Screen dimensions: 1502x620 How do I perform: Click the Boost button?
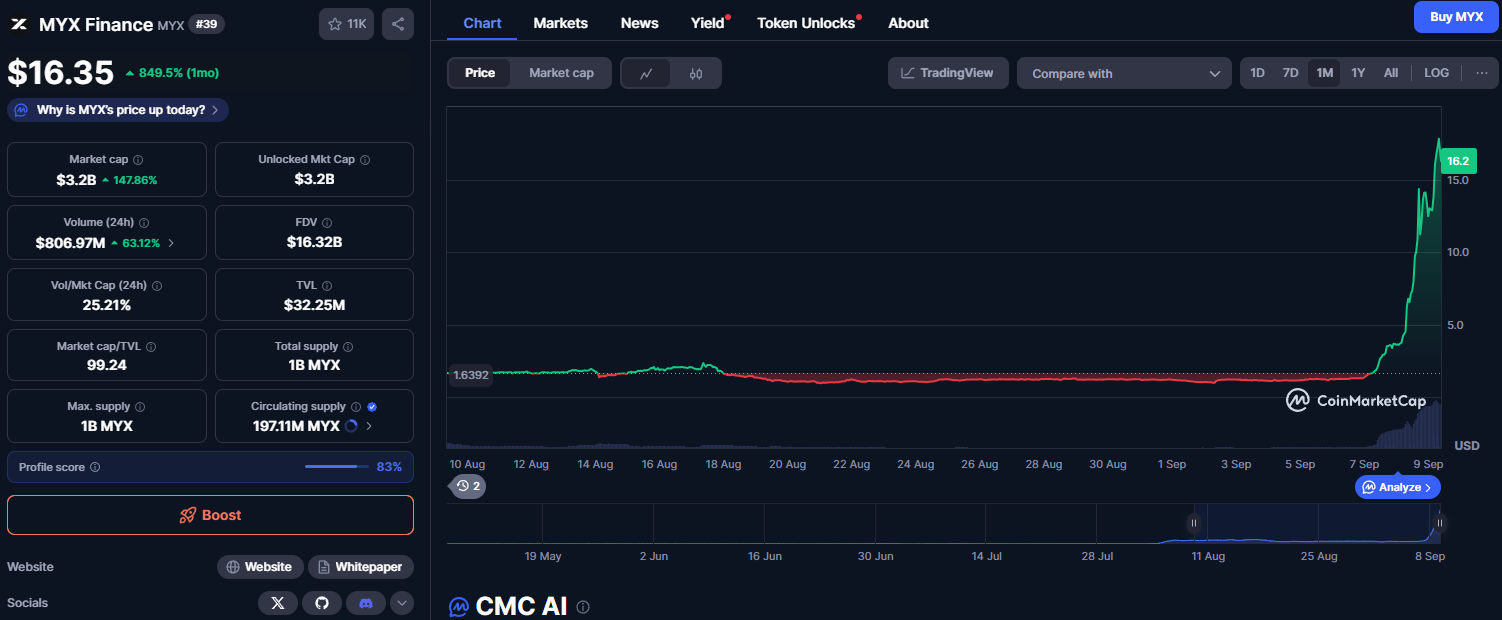[x=210, y=515]
